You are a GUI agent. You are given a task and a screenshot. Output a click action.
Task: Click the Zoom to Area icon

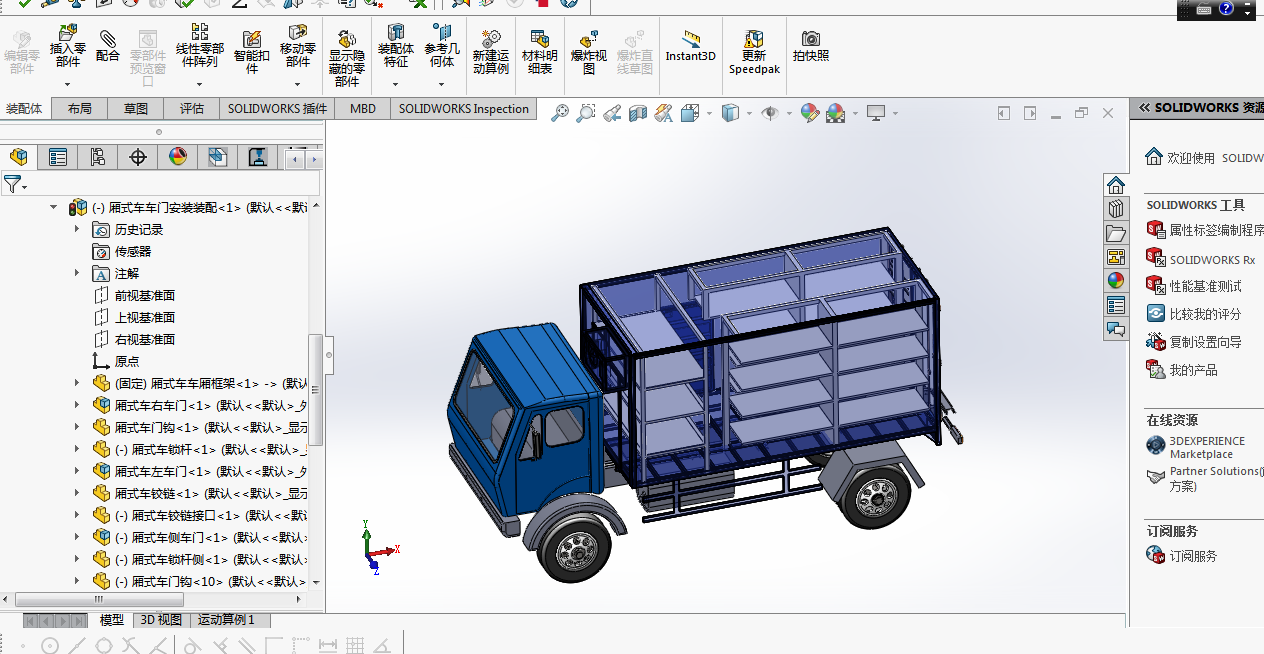tap(586, 114)
